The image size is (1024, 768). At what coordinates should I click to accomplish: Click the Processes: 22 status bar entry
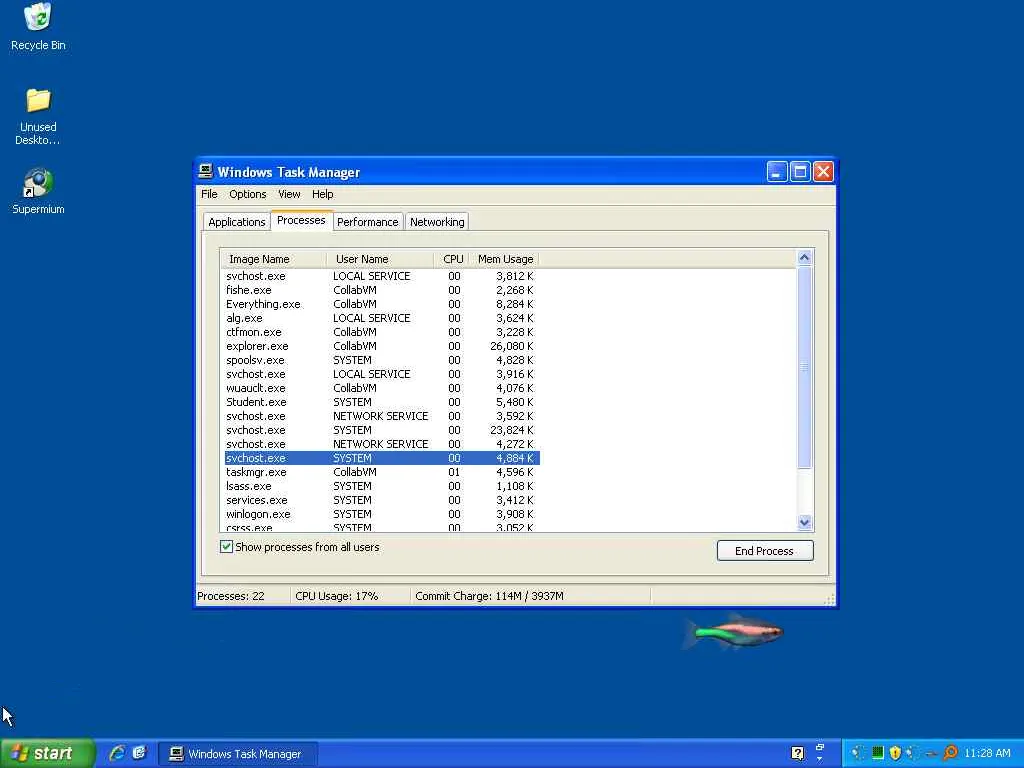pos(243,596)
